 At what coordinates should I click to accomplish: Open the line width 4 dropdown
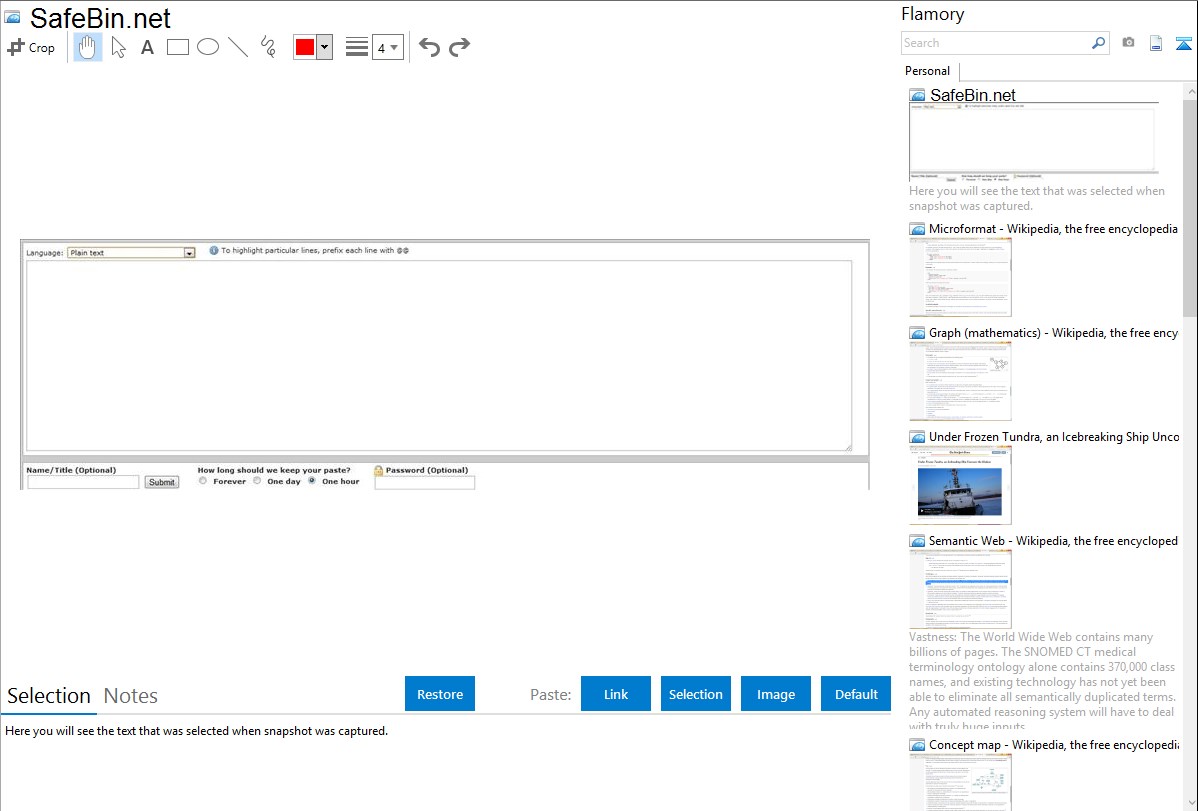tap(388, 47)
